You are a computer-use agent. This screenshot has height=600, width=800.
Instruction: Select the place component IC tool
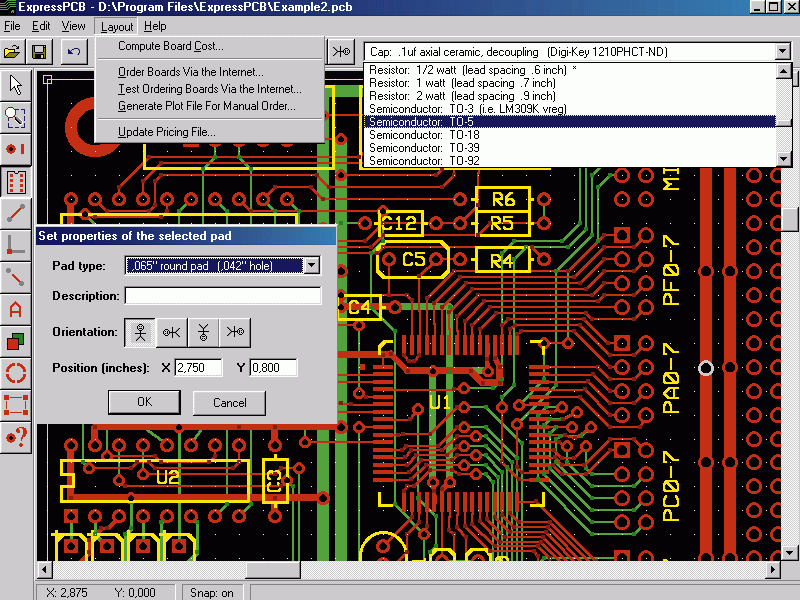tap(16, 182)
